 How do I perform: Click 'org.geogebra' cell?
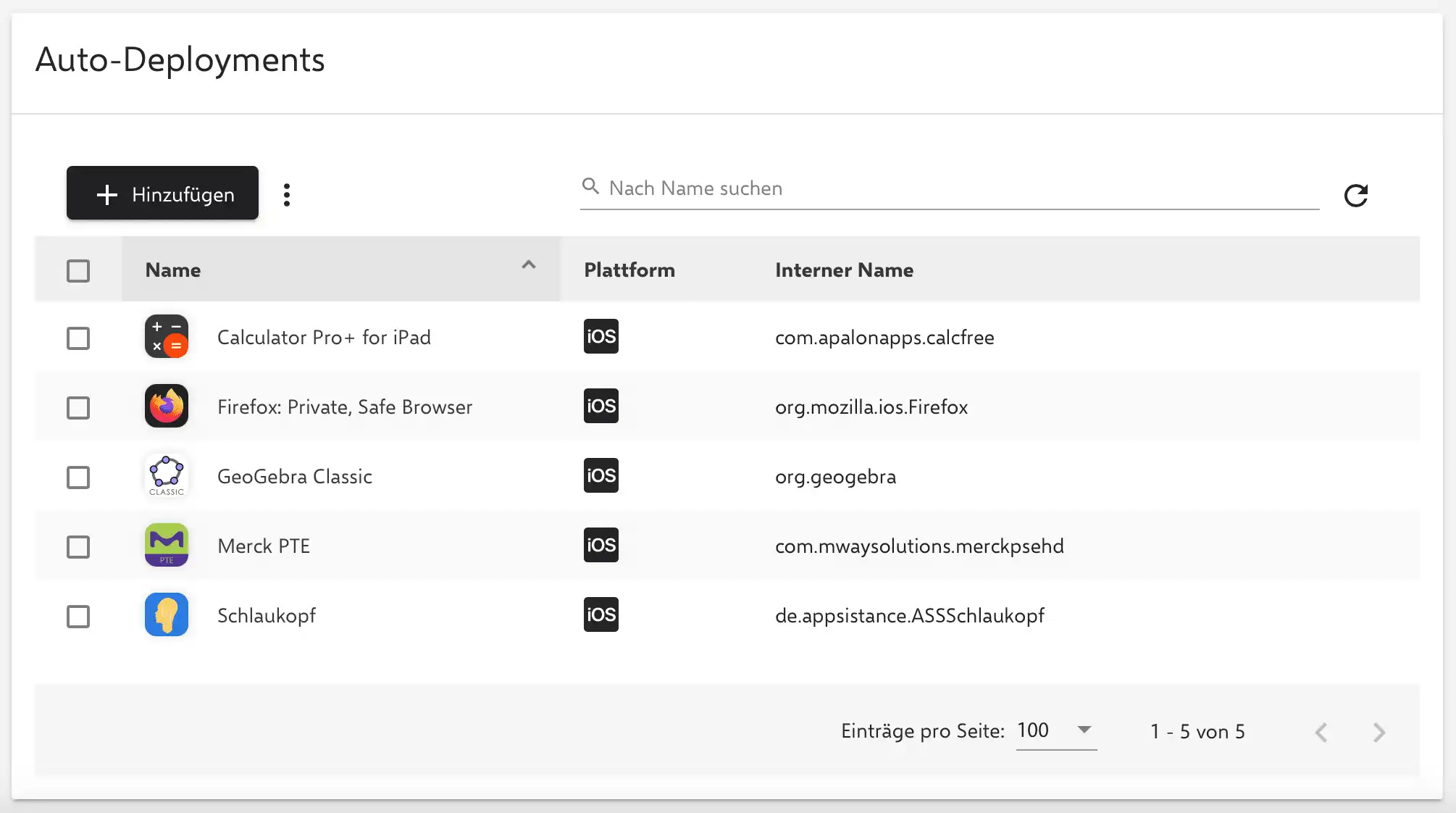[835, 477]
